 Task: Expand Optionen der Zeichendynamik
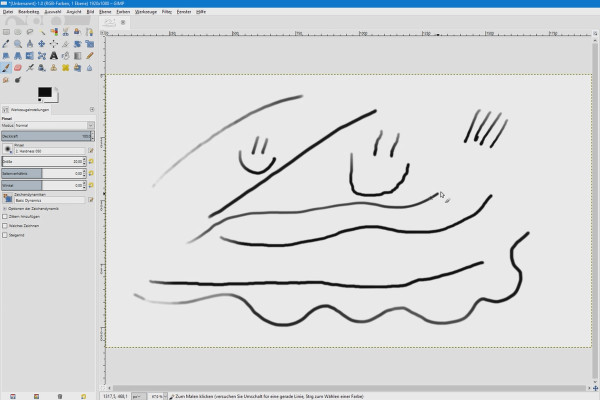point(5,209)
